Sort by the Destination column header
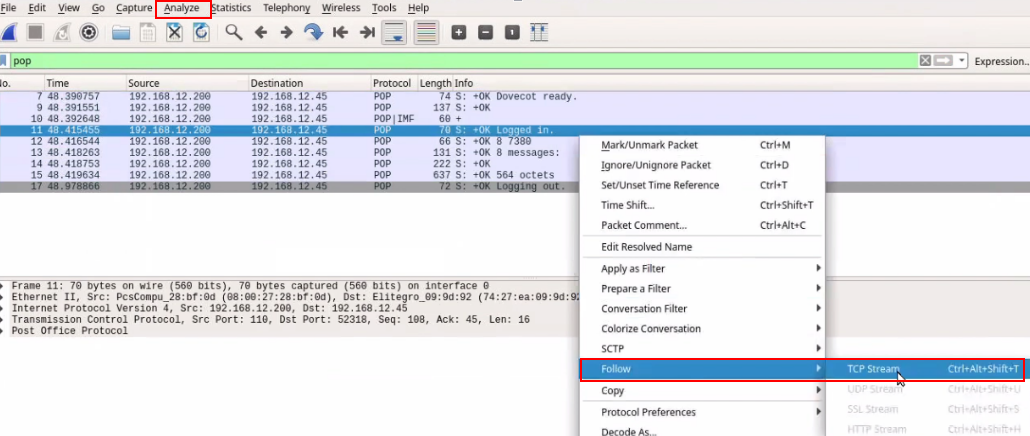Viewport: 1030px width, 436px height. 309,83
